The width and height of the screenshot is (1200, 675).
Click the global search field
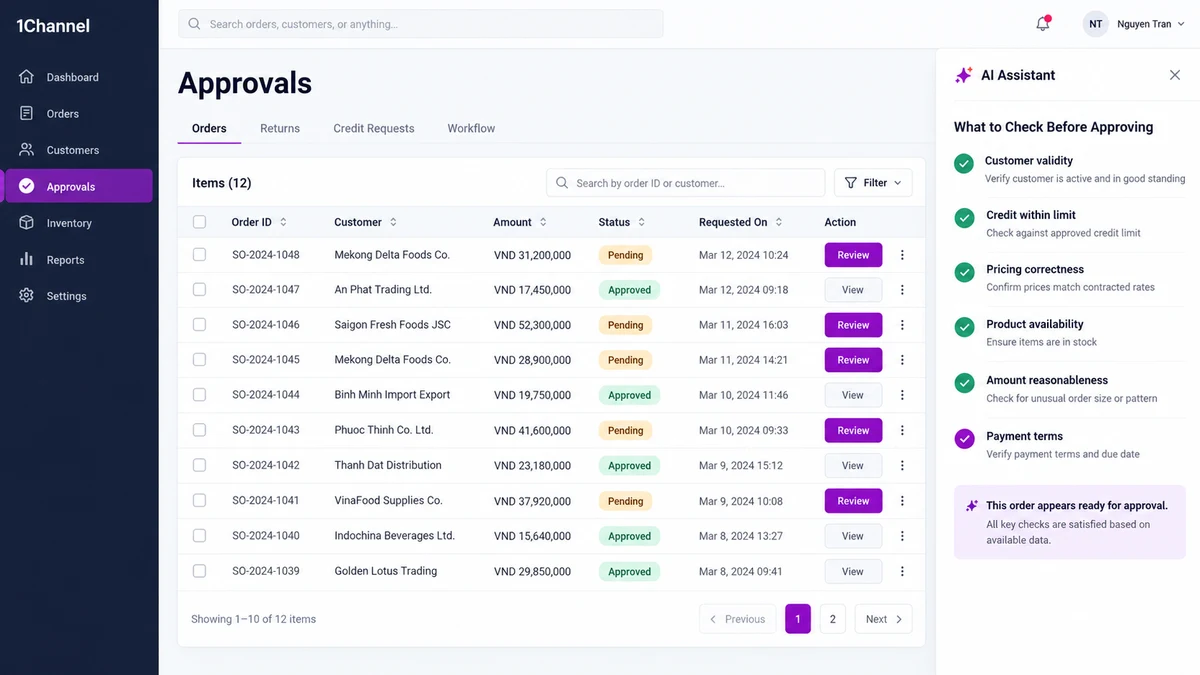[x=421, y=24]
